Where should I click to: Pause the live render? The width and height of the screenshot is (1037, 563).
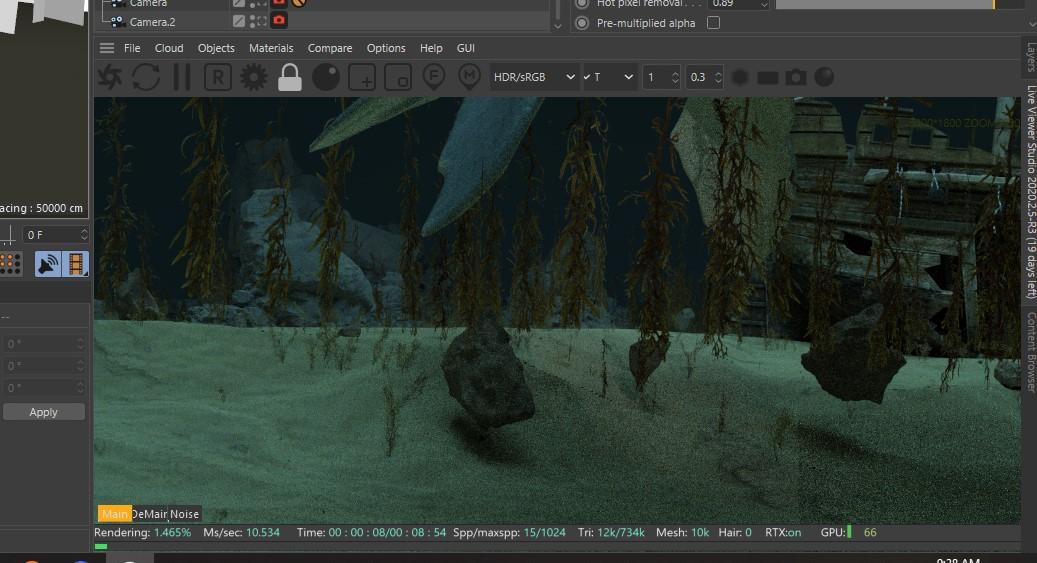(x=182, y=77)
